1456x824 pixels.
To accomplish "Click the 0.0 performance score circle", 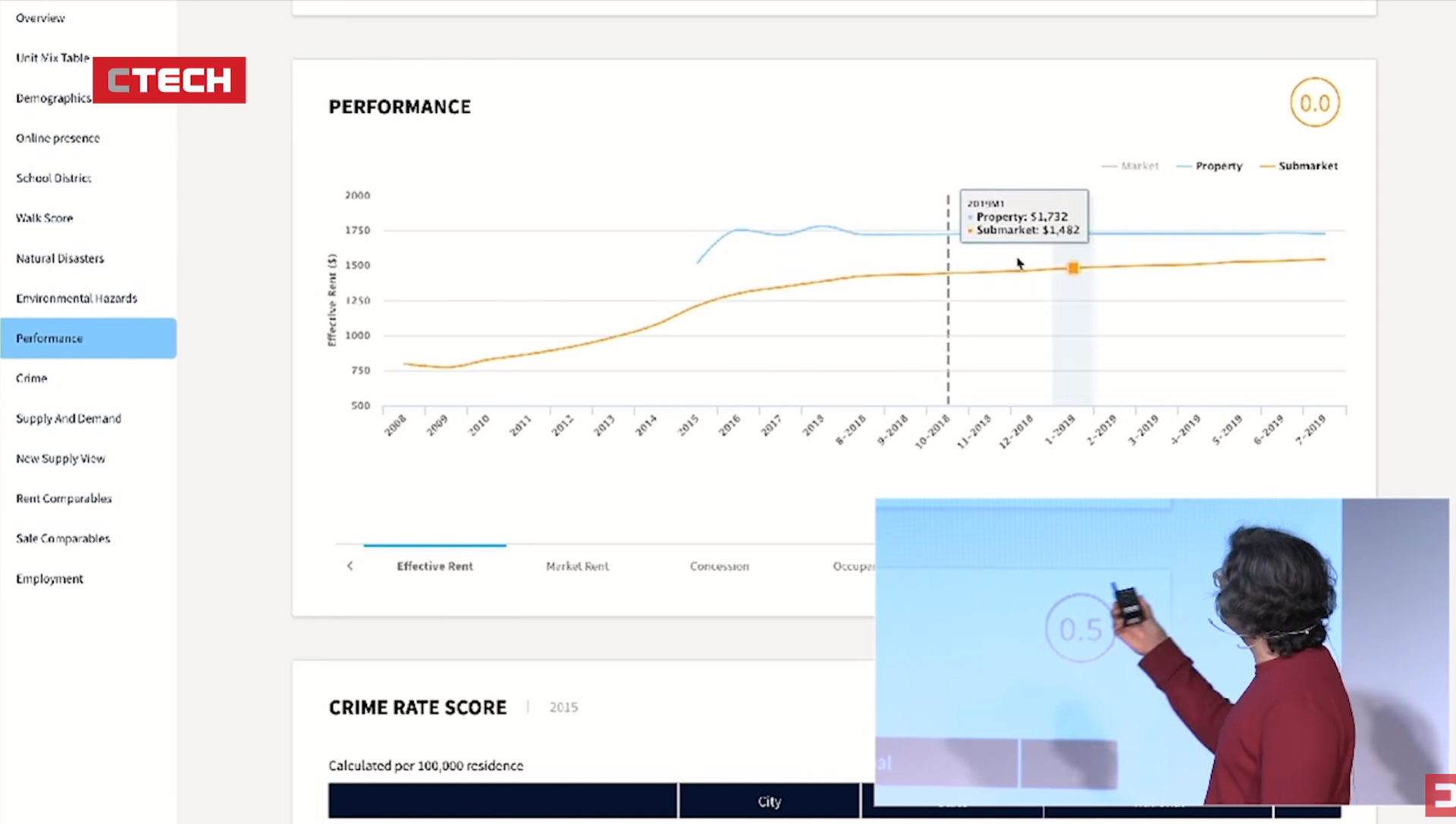I will (x=1314, y=103).
